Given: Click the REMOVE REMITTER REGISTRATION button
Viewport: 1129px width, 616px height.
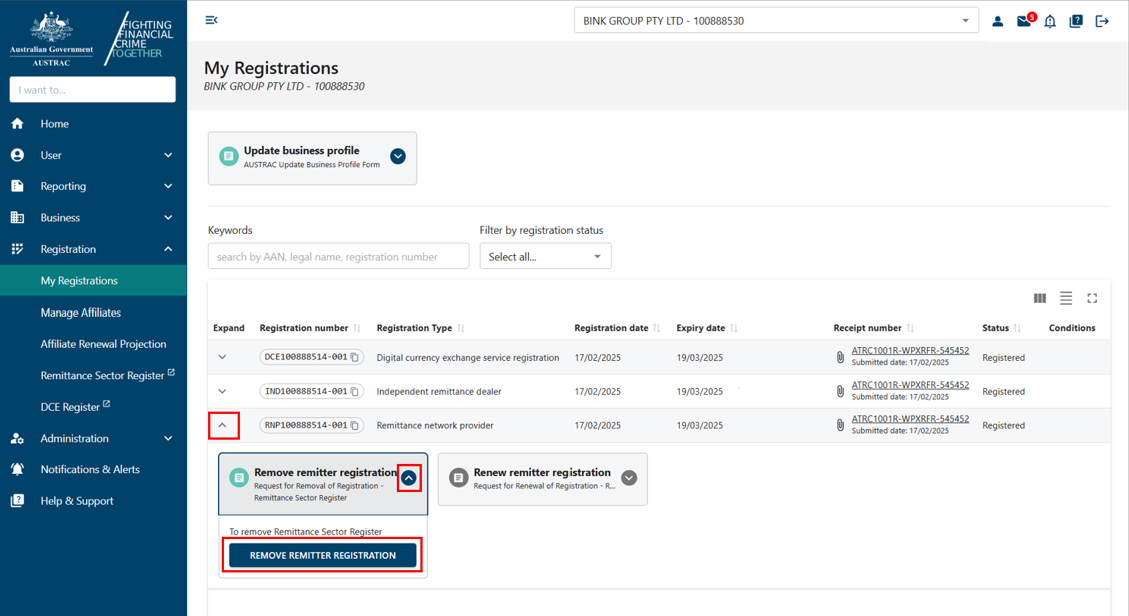Looking at the screenshot, I should (x=321, y=554).
